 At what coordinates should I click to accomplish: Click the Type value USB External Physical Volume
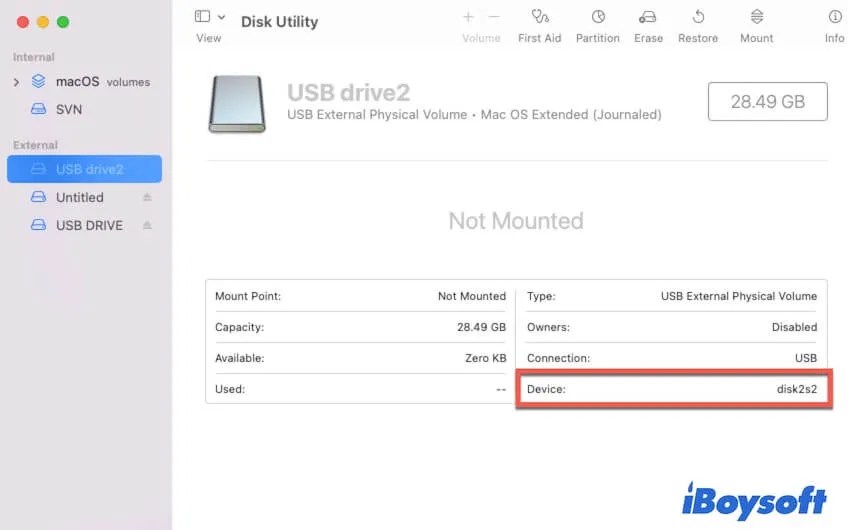[x=739, y=296]
